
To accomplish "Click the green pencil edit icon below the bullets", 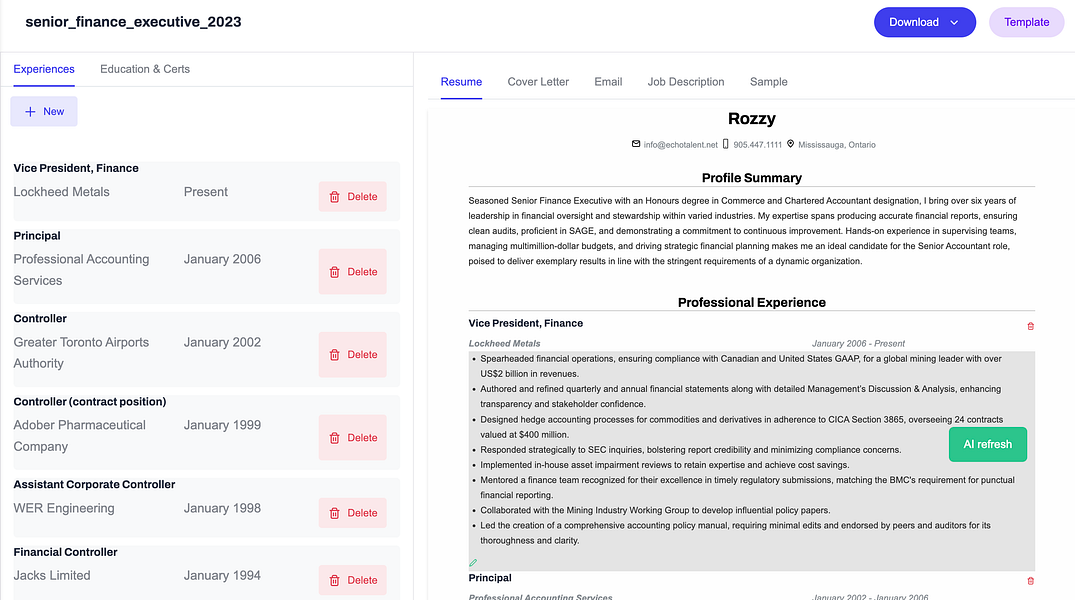I will click(472, 562).
